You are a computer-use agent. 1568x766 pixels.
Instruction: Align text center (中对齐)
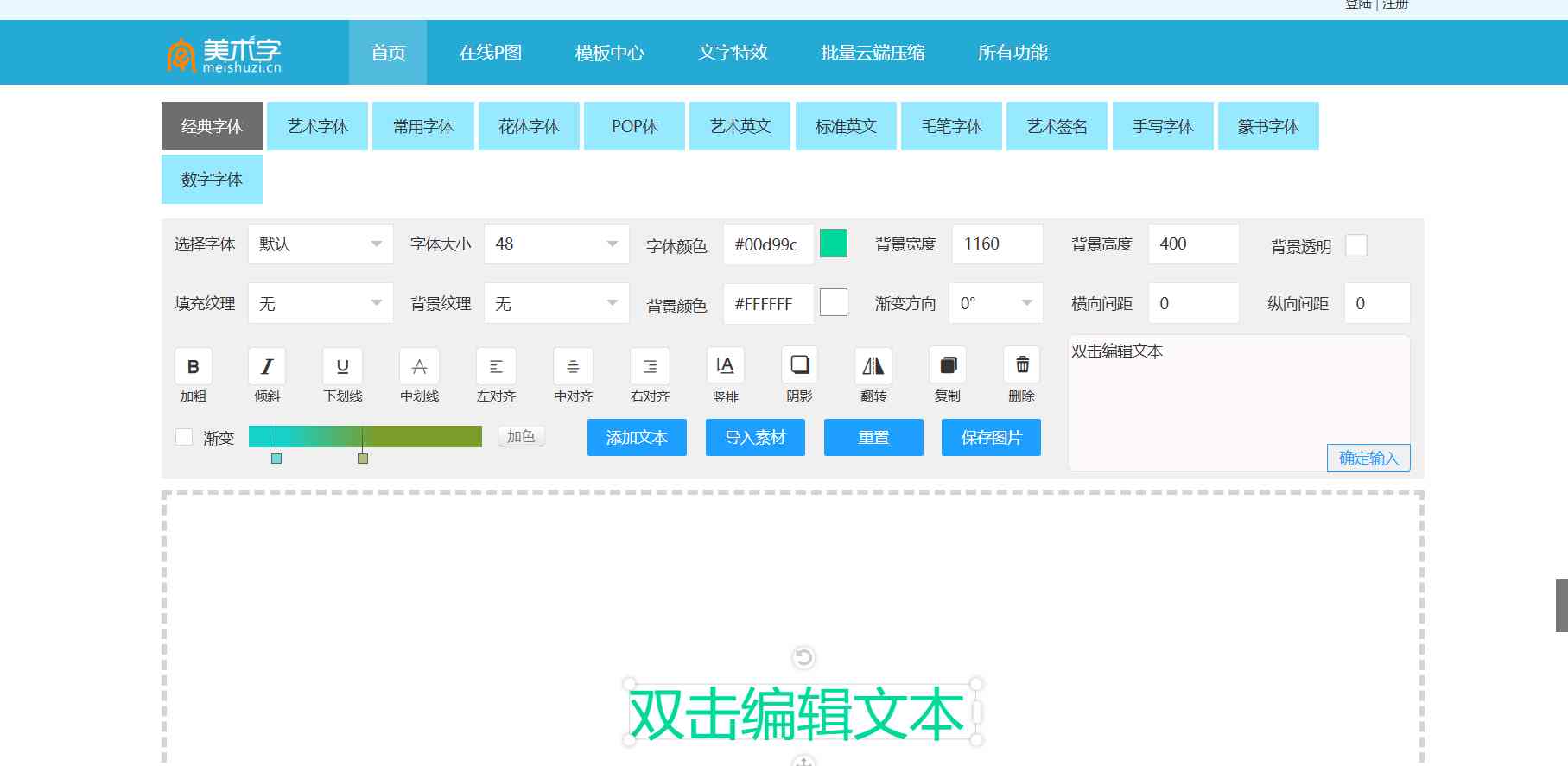click(573, 366)
